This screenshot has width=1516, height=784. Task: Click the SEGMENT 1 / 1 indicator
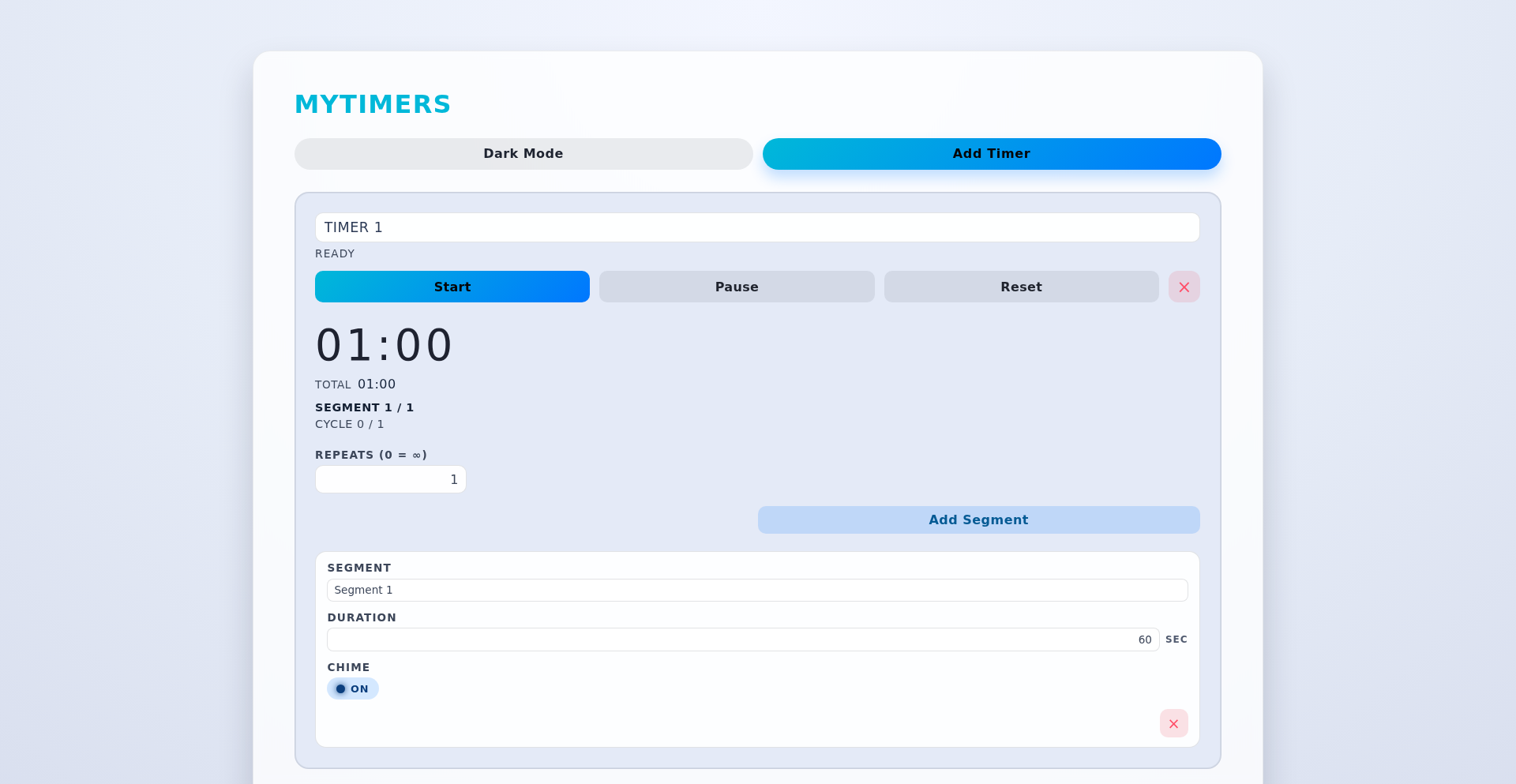365,407
